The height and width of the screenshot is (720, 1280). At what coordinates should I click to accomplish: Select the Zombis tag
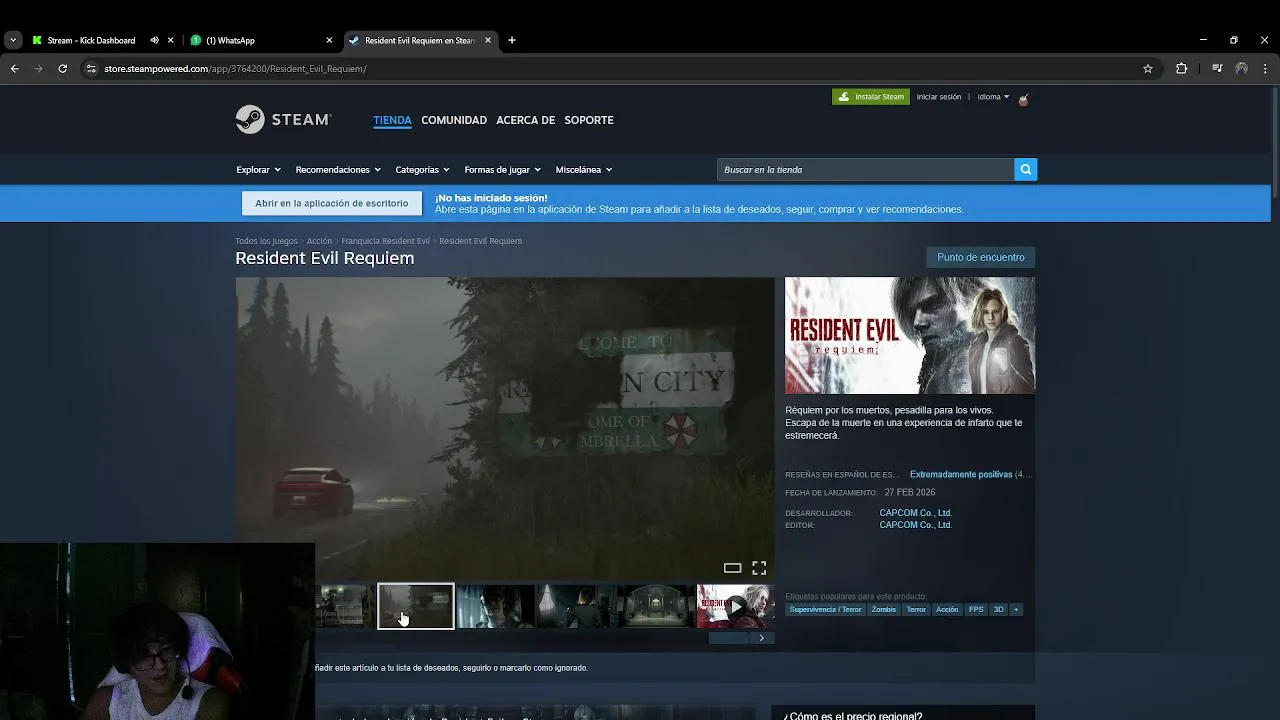coord(883,609)
